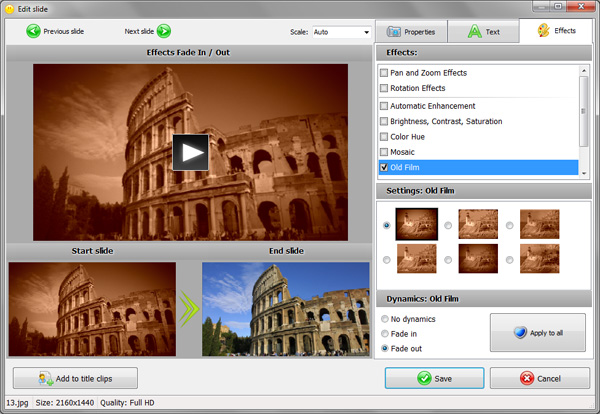Image resolution: width=600 pixels, height=414 pixels.
Task: Click the Next slide green arrow icon
Action: pos(164,31)
